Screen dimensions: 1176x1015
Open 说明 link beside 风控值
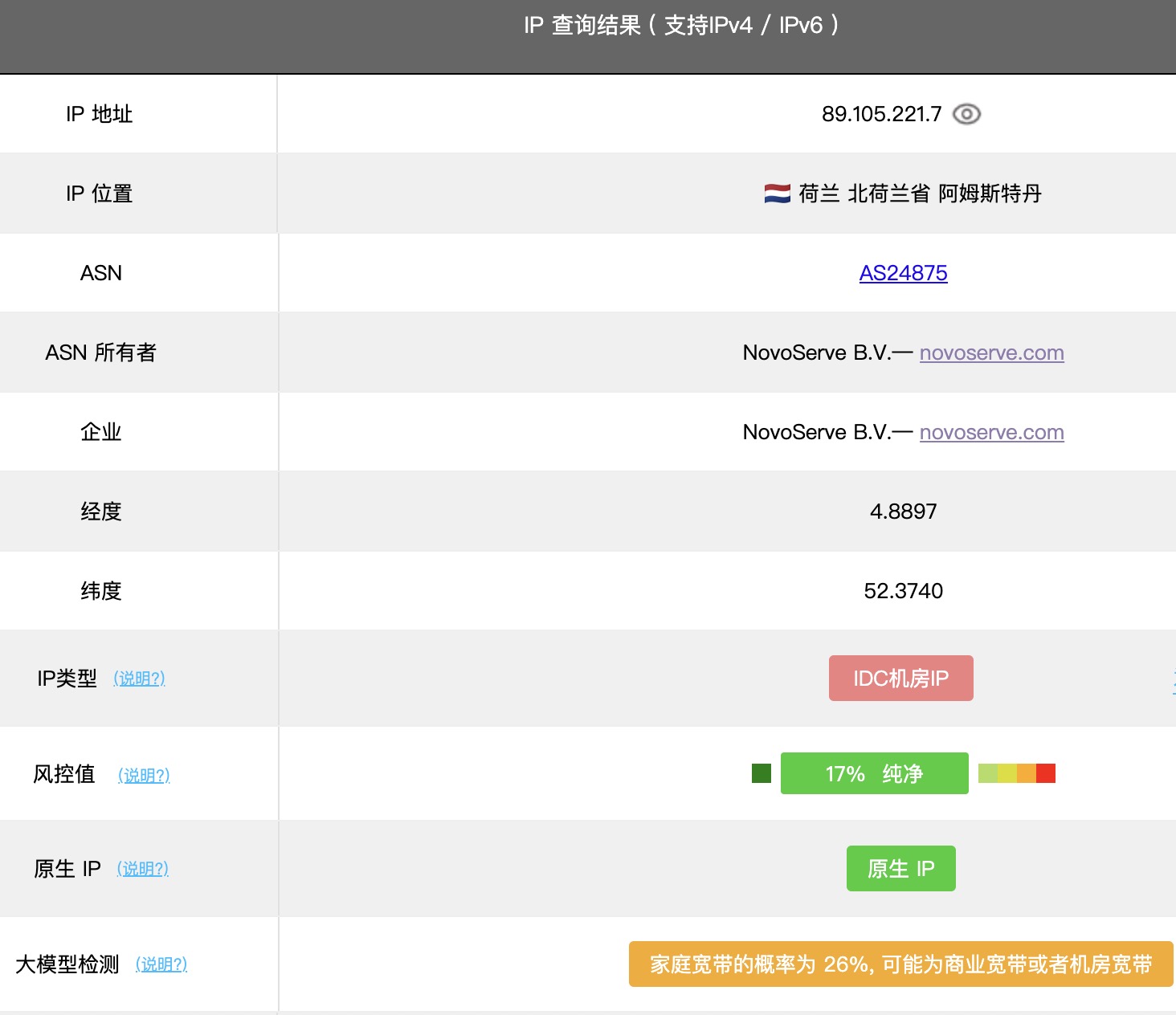pos(144,775)
